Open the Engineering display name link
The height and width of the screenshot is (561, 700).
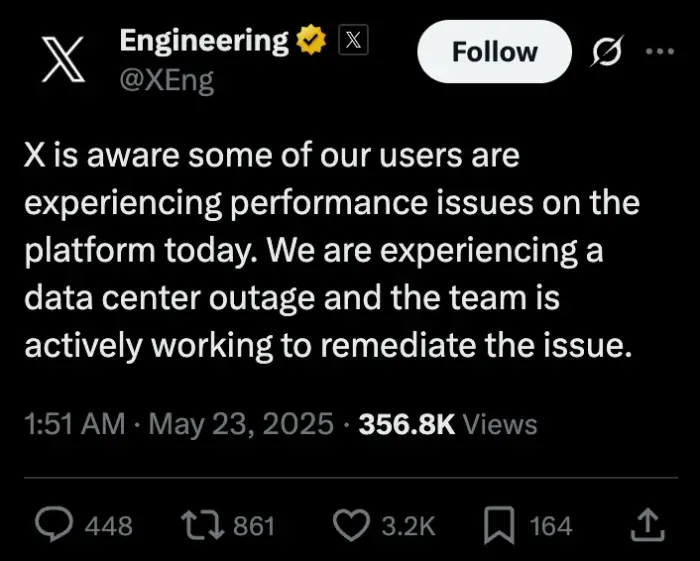(x=204, y=41)
